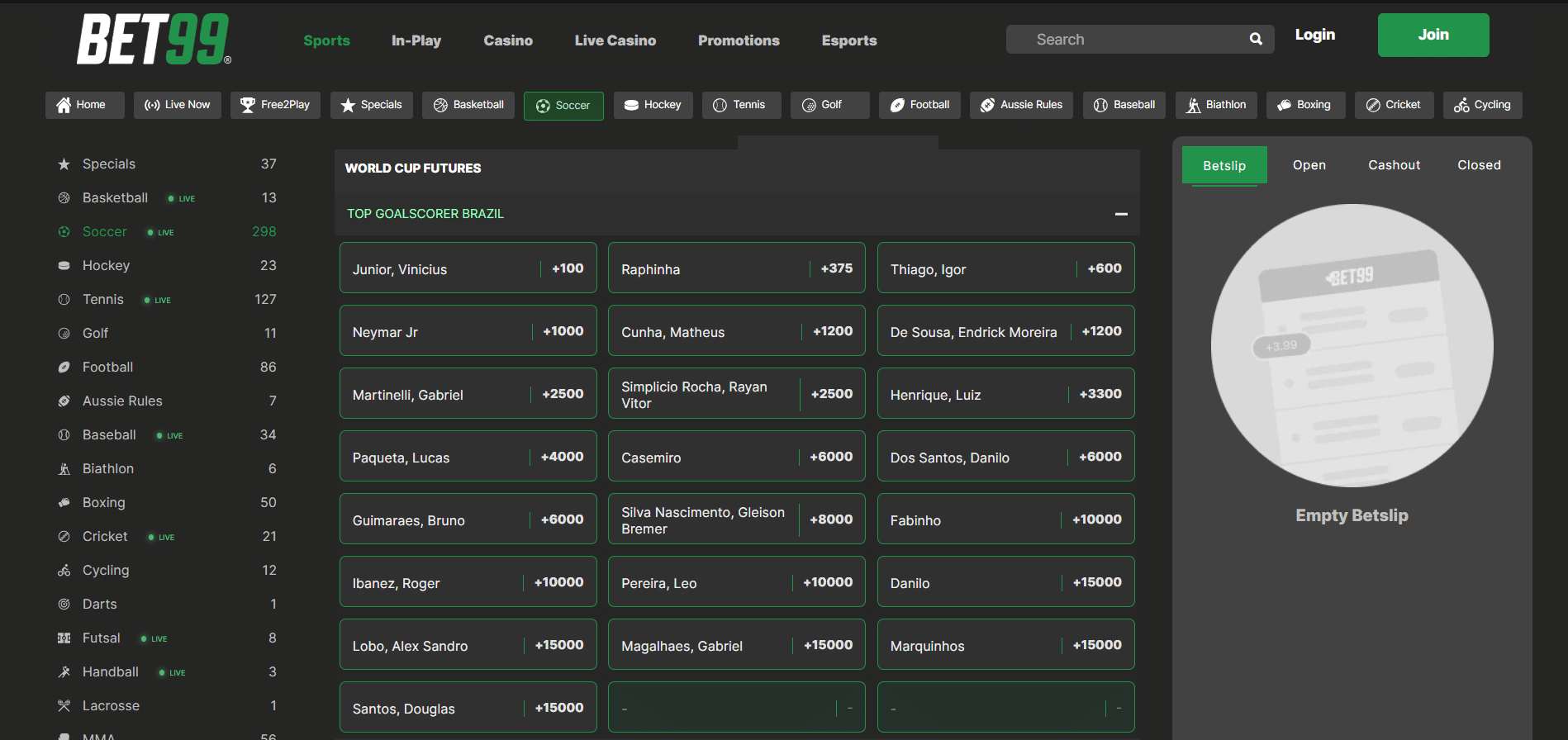Open the Casino main menu
The image size is (1568, 740).
508,40
